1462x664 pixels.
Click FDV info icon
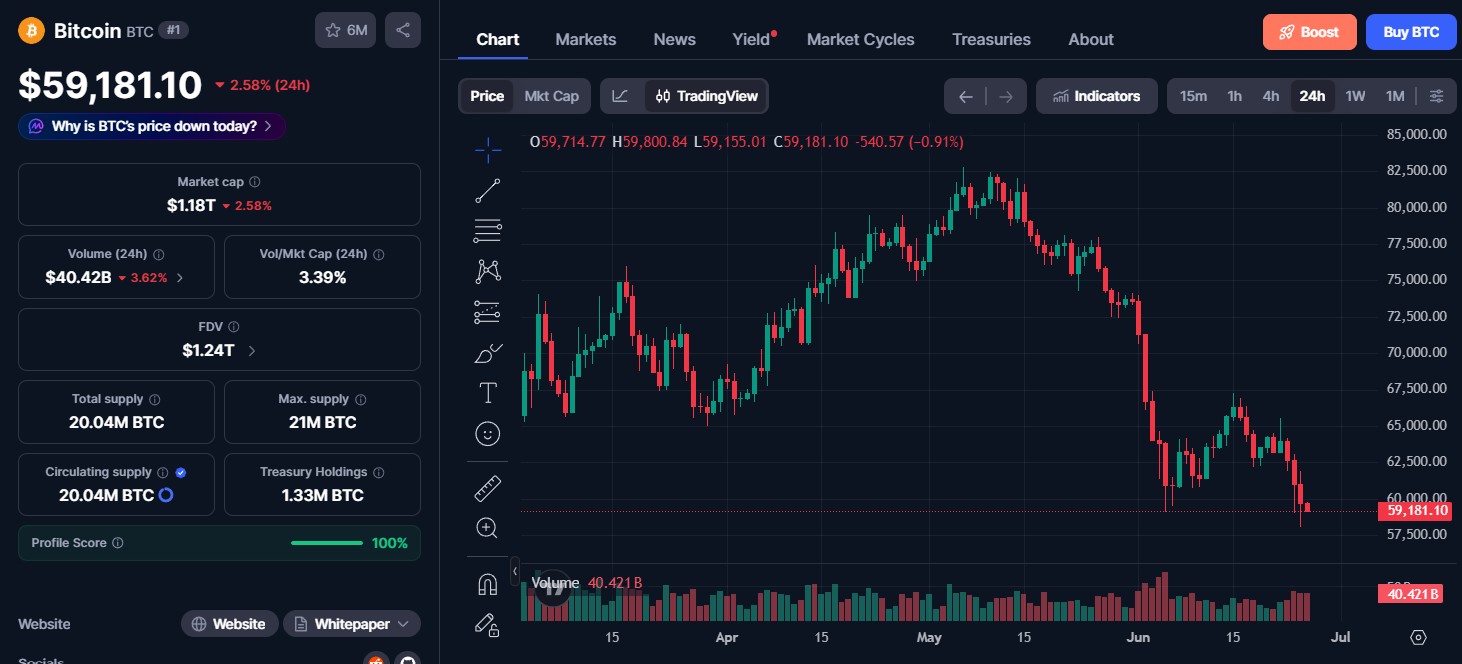point(234,327)
